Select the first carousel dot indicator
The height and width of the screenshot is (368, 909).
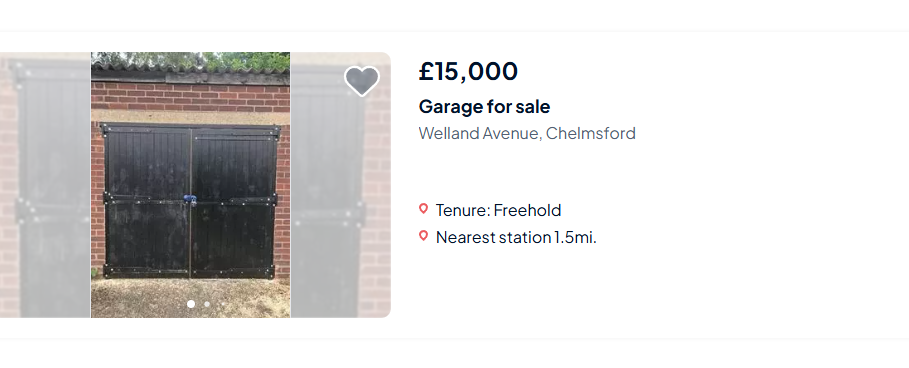click(191, 304)
